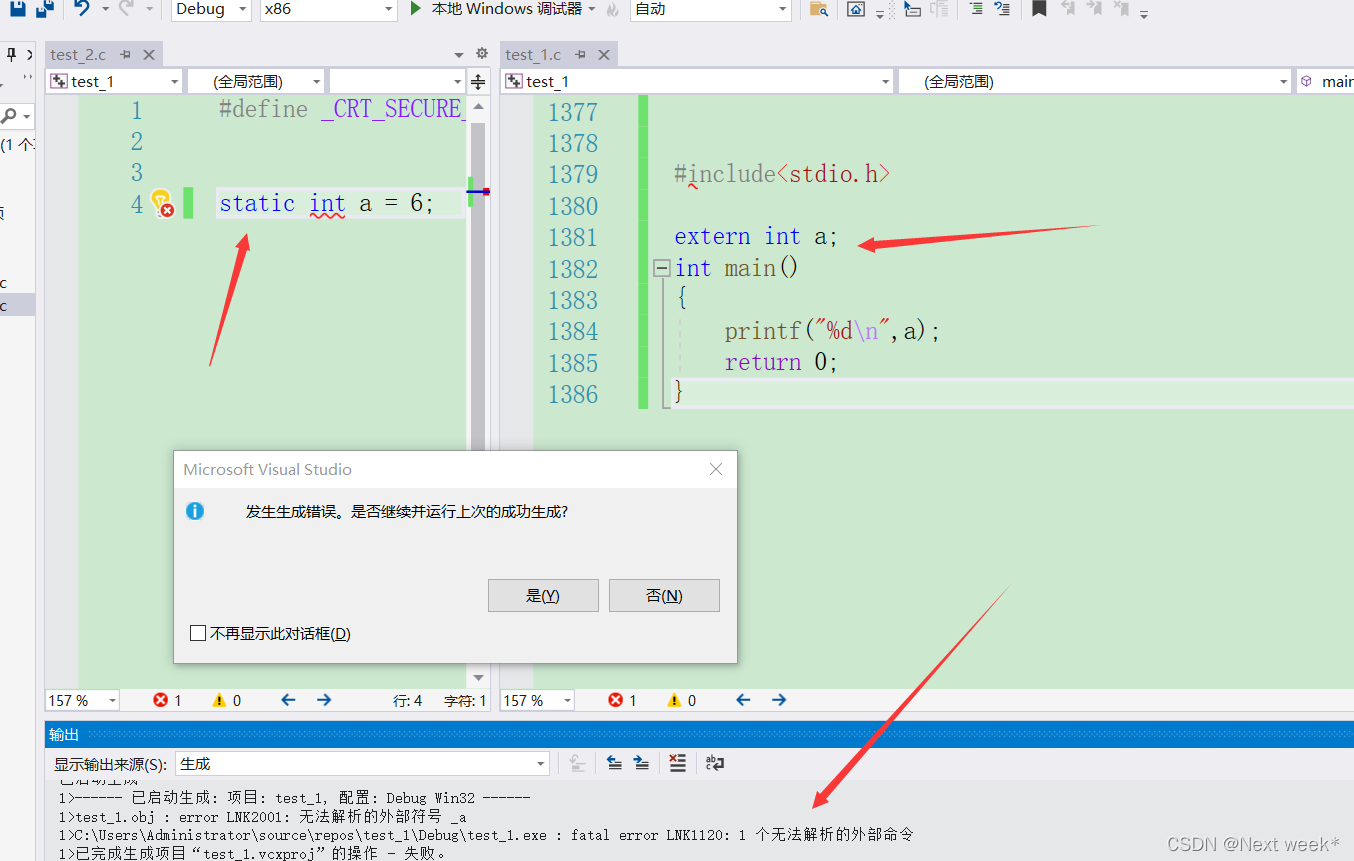Image resolution: width=1354 pixels, height=861 pixels.
Task: Click the Find in Files toolbar icon
Action: [x=818, y=9]
